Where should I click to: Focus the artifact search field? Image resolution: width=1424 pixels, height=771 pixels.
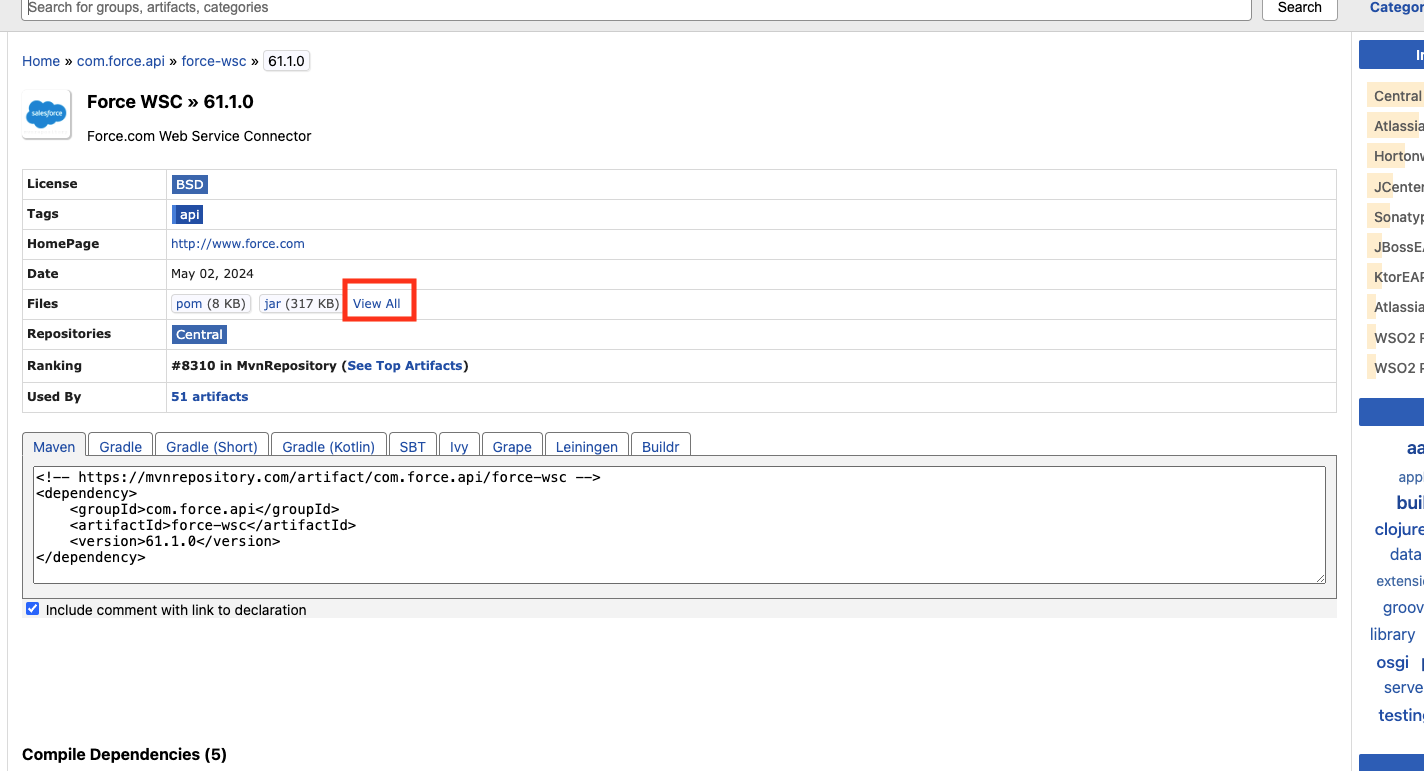click(637, 8)
